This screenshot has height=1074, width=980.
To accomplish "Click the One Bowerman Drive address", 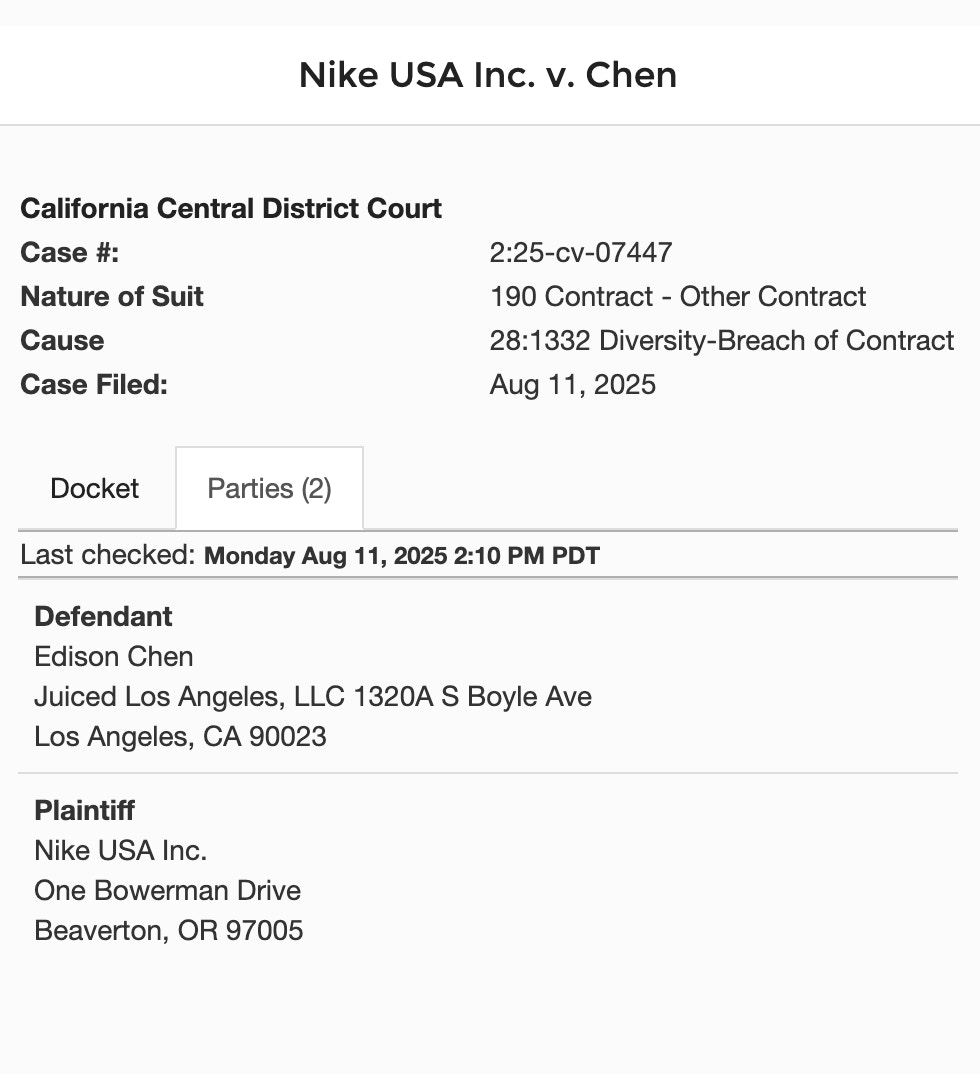I will coord(167,891).
